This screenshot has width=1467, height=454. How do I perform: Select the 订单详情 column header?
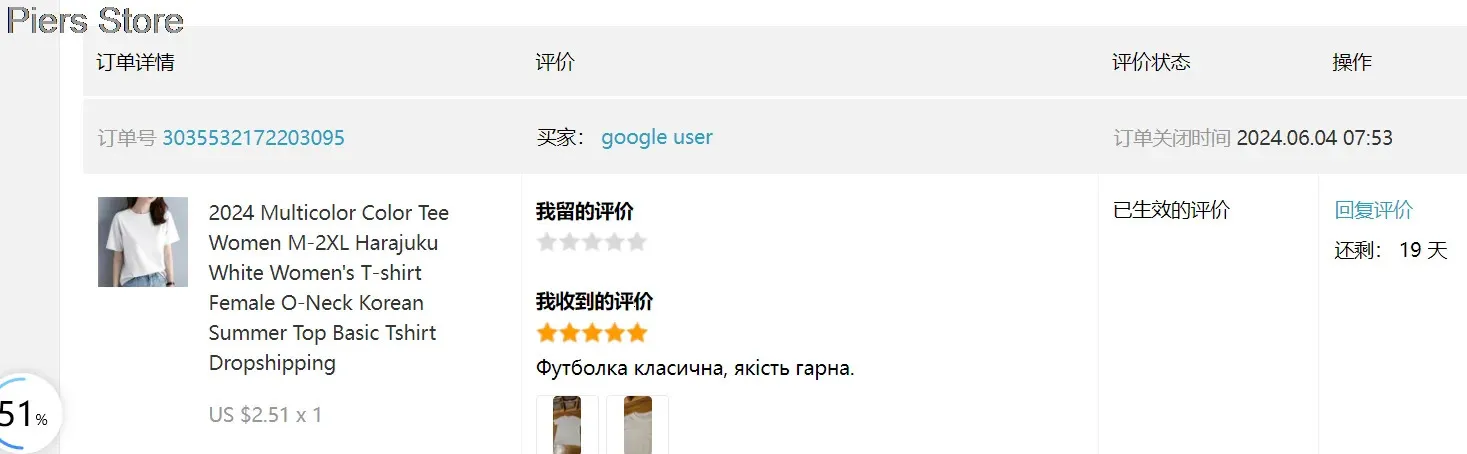(136, 62)
